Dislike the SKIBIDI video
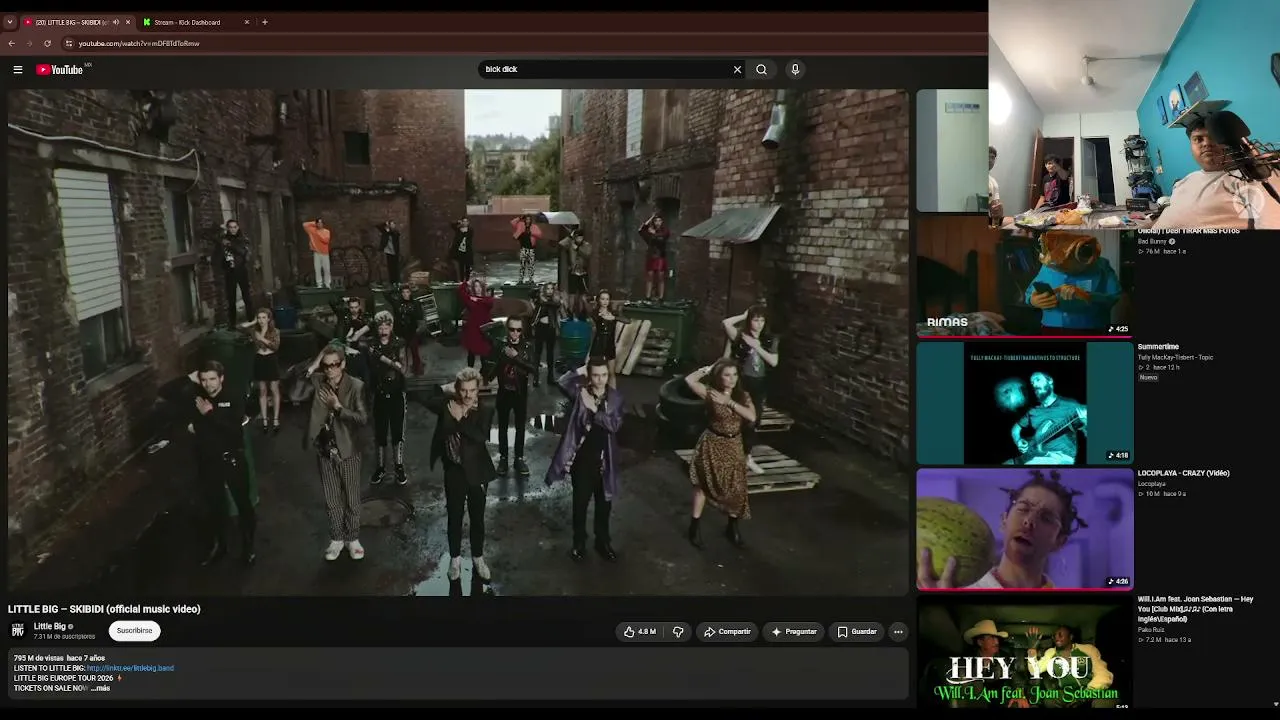The image size is (1280, 720). (x=678, y=632)
